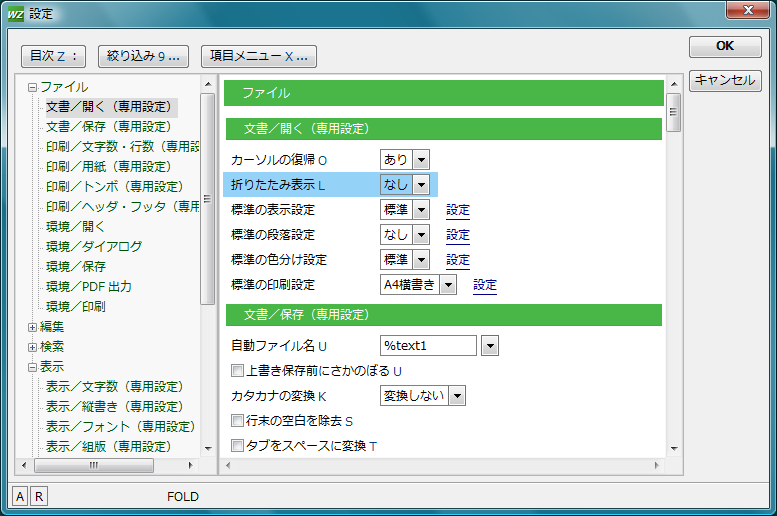
Task: Select 文書/開く(専用設定) tree item
Action: tap(109, 107)
